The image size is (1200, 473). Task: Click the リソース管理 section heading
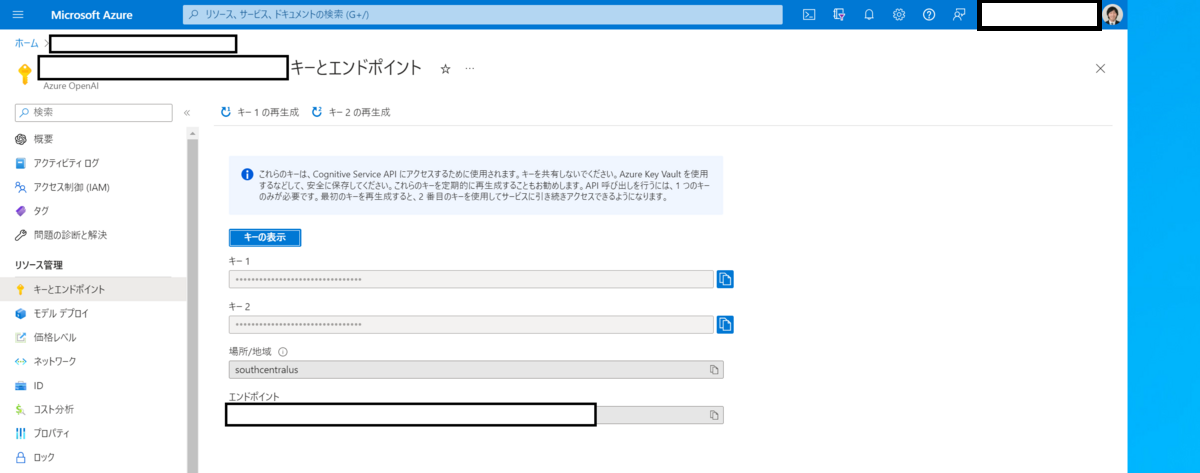pos(39,265)
